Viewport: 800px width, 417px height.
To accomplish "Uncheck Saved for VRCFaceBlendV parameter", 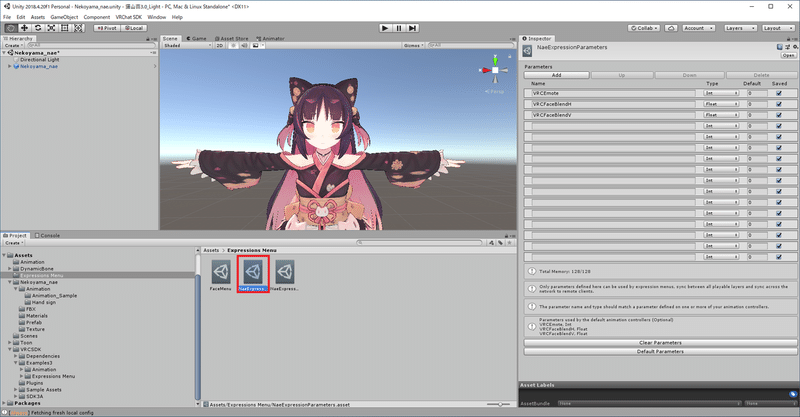I will tap(779, 115).
